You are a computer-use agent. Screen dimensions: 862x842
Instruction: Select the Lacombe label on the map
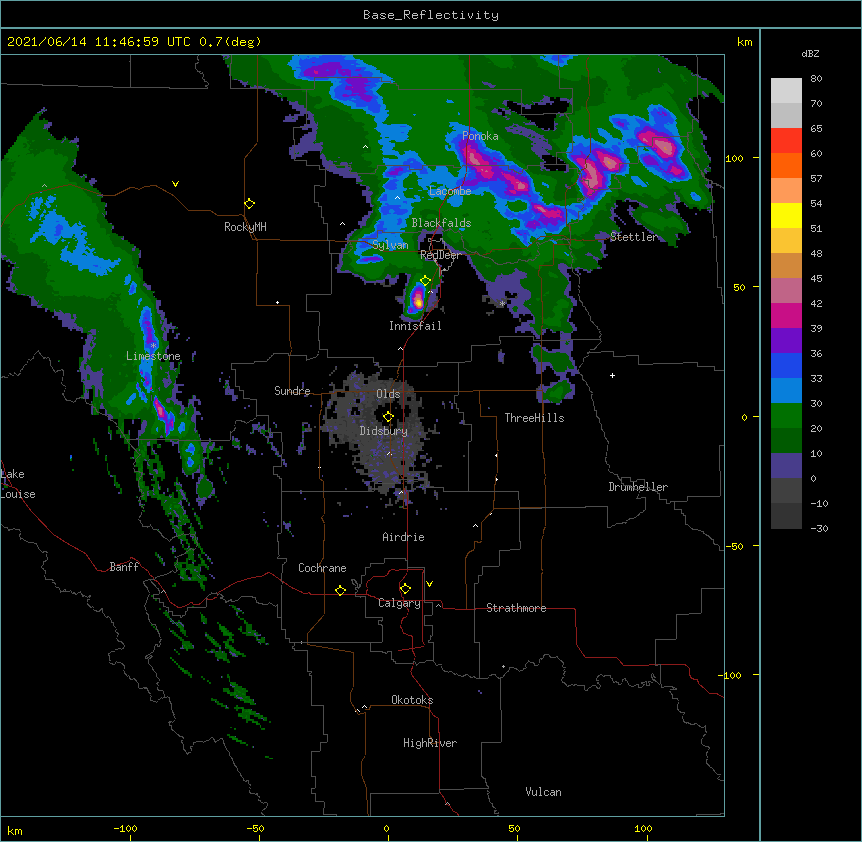click(450, 191)
